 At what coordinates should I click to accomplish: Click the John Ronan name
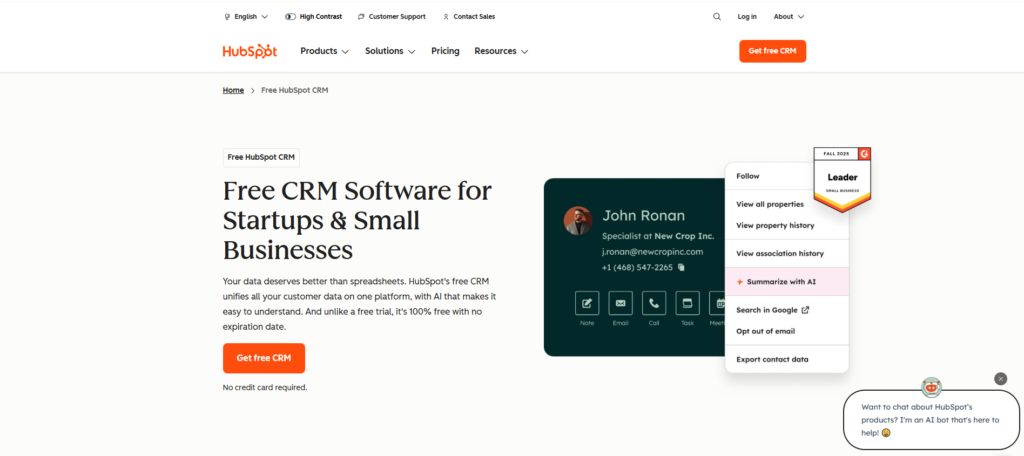pos(643,216)
